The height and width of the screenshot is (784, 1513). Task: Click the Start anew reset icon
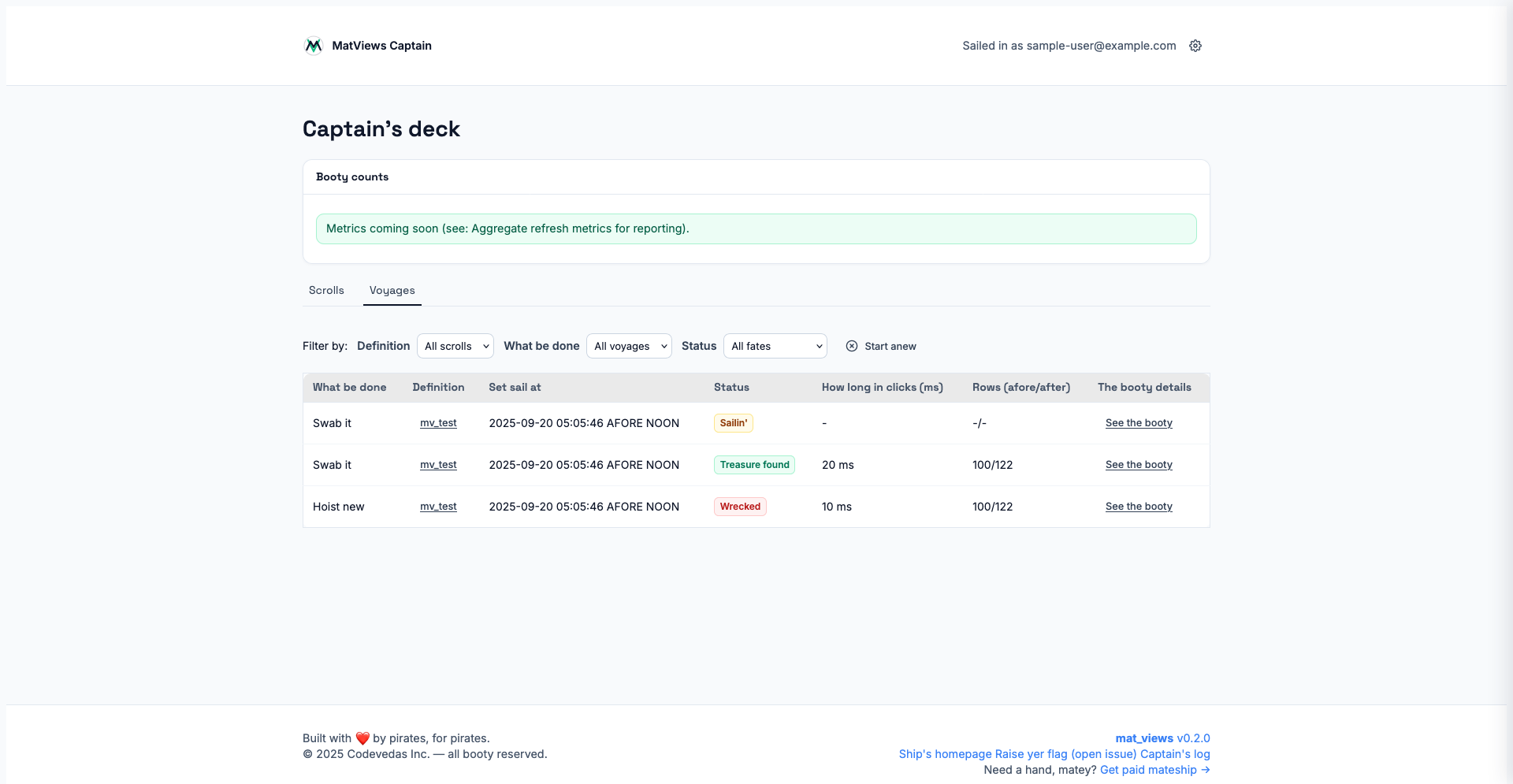(852, 346)
